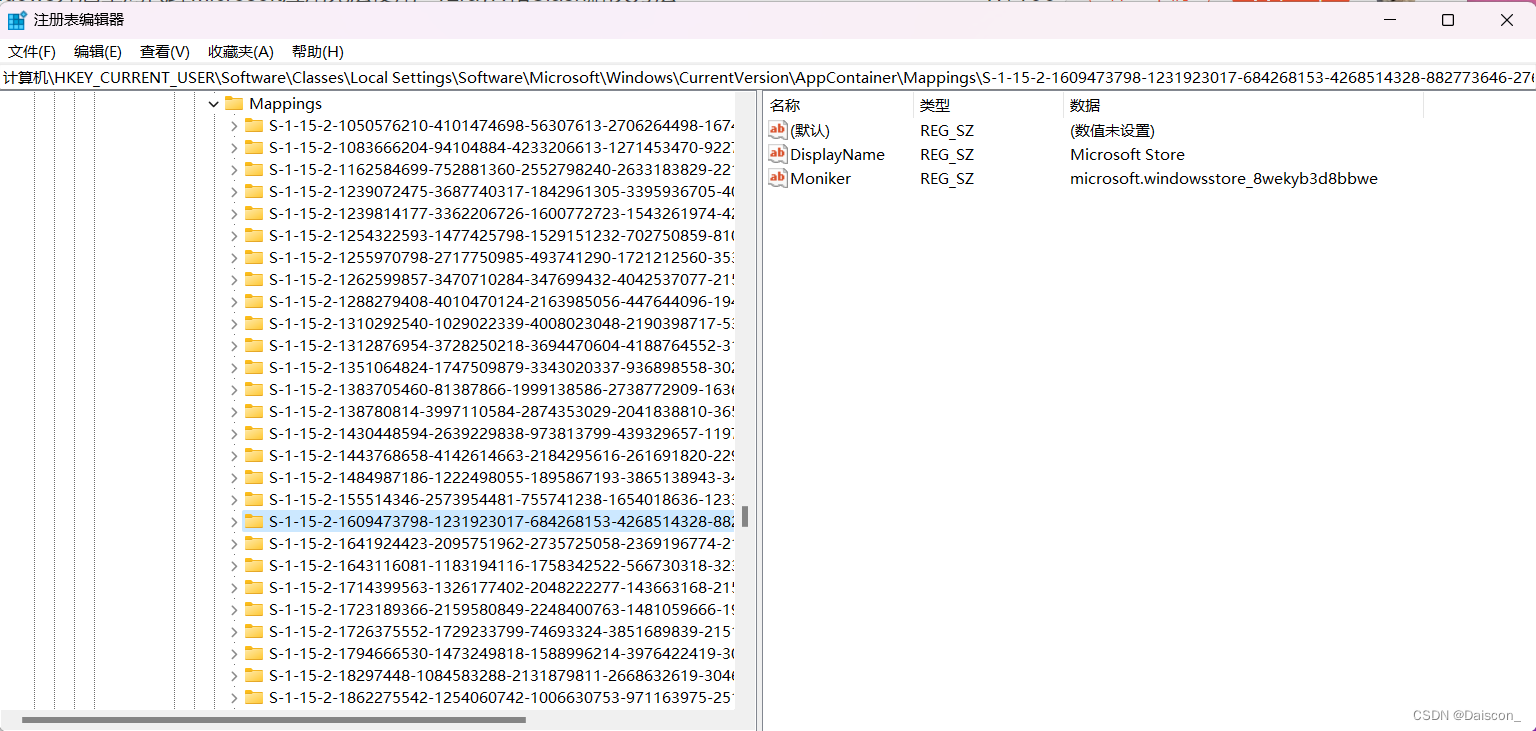
Task: Open the 收藏夹(A) menu
Action: pyautogui.click(x=240, y=51)
